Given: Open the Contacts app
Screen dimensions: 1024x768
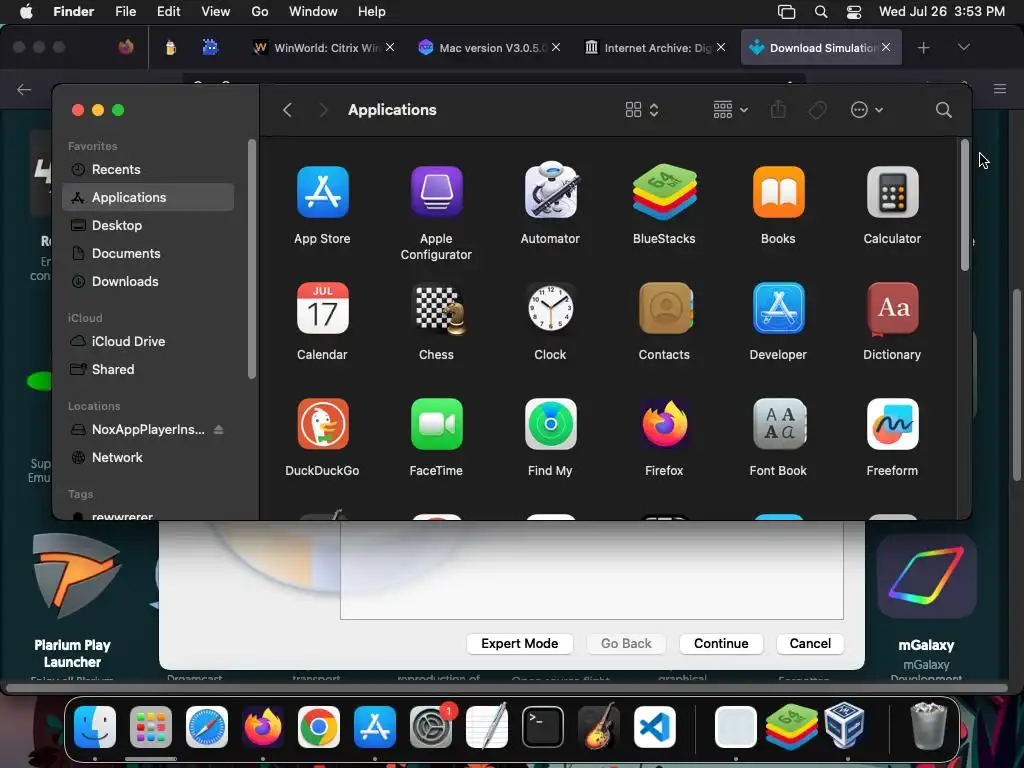Looking at the screenshot, I should [x=665, y=308].
